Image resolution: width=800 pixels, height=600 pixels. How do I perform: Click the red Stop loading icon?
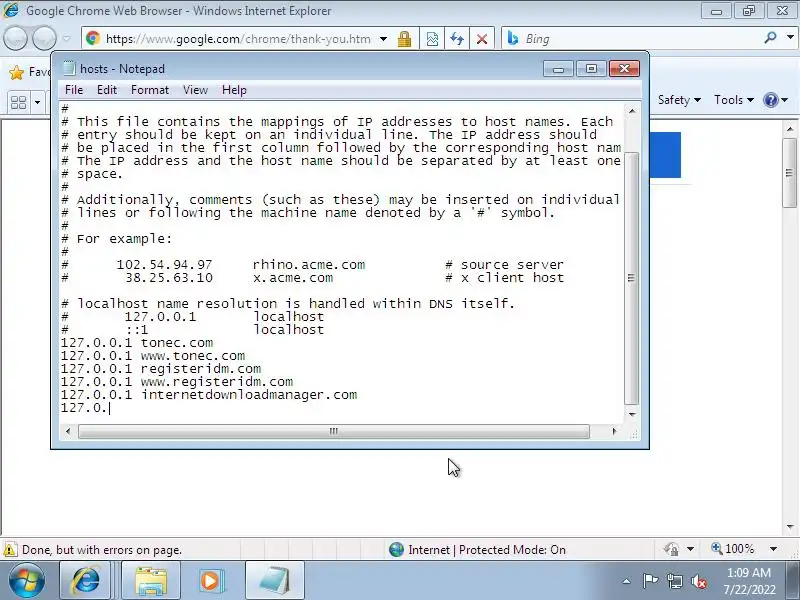[x=481, y=39]
